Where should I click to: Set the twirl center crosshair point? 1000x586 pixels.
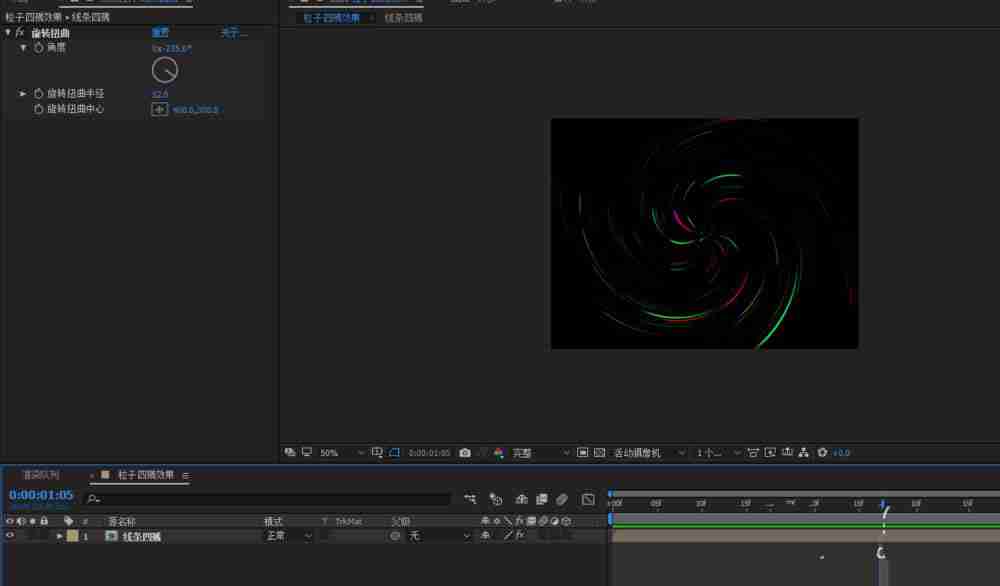click(x=159, y=109)
